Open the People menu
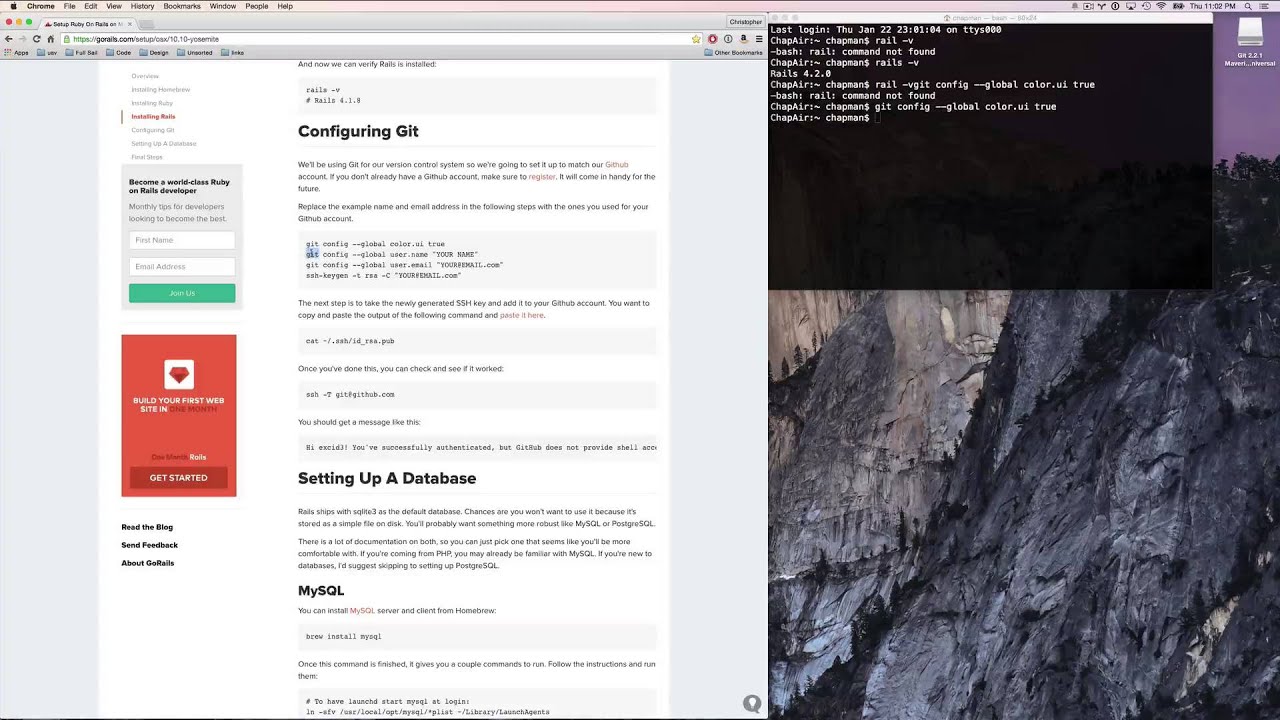The width and height of the screenshot is (1280, 720). (257, 6)
